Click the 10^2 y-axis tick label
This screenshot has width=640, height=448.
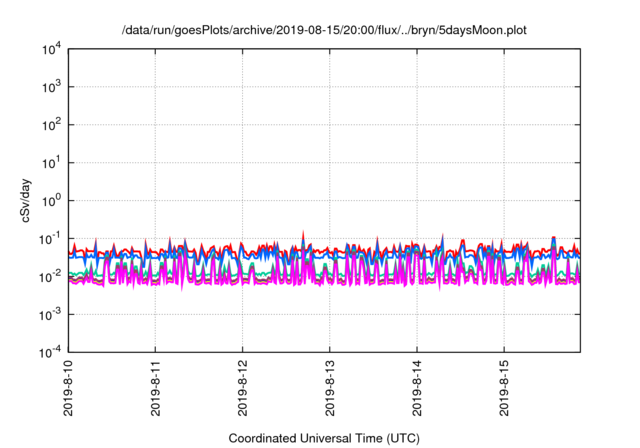pos(52,125)
